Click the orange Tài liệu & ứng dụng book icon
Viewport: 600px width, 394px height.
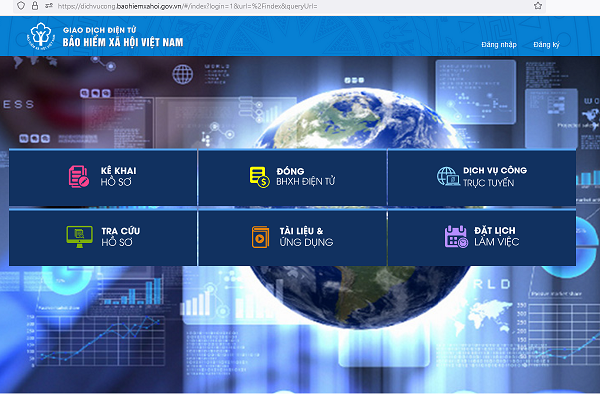[260, 237]
